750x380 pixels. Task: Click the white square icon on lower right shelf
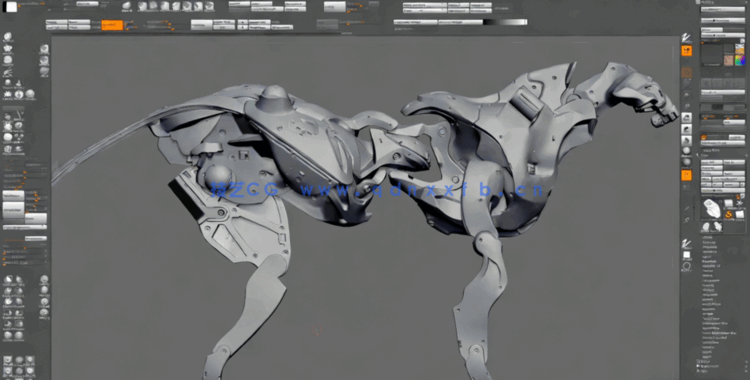pyautogui.click(x=686, y=255)
